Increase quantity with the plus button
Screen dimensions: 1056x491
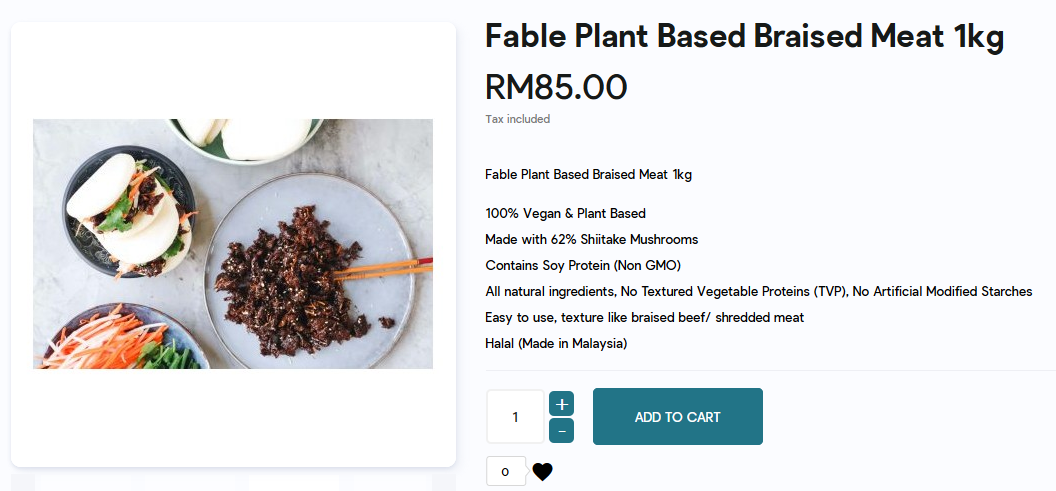pos(561,404)
